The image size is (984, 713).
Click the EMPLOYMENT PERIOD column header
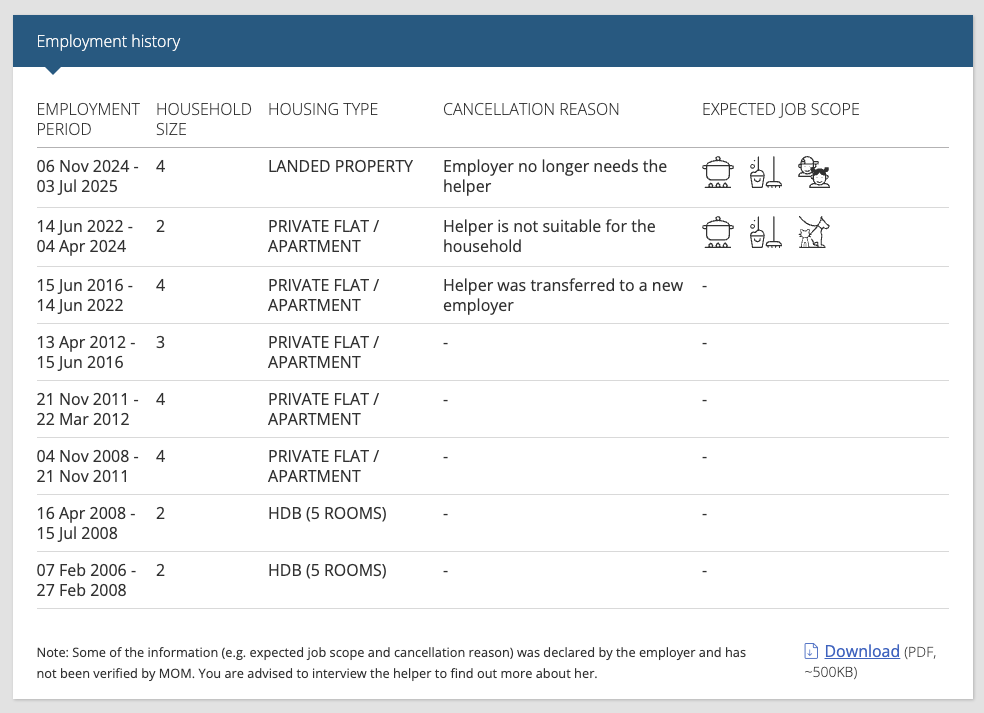click(x=88, y=119)
